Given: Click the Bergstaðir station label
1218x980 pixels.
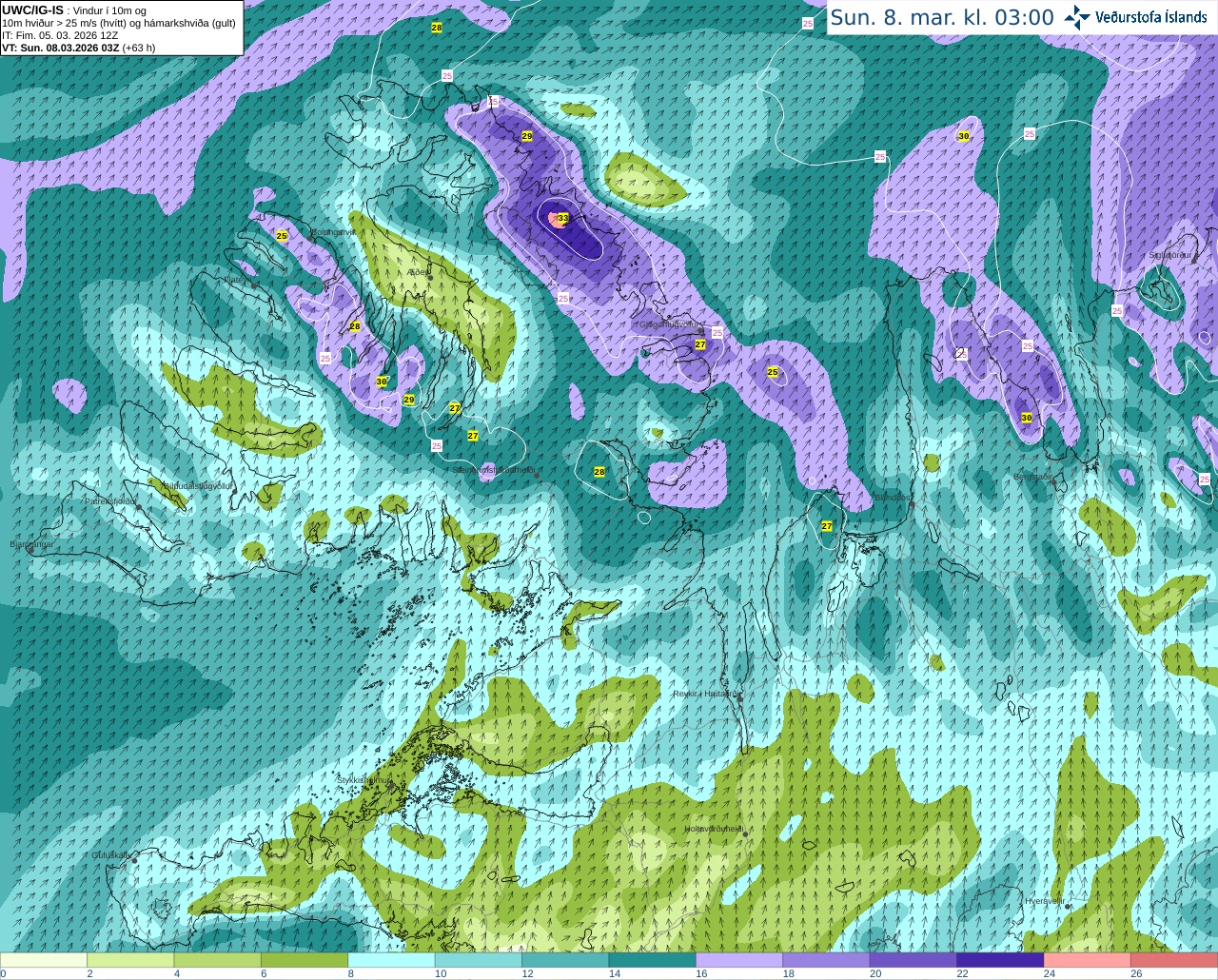Looking at the screenshot, I should (1033, 477).
